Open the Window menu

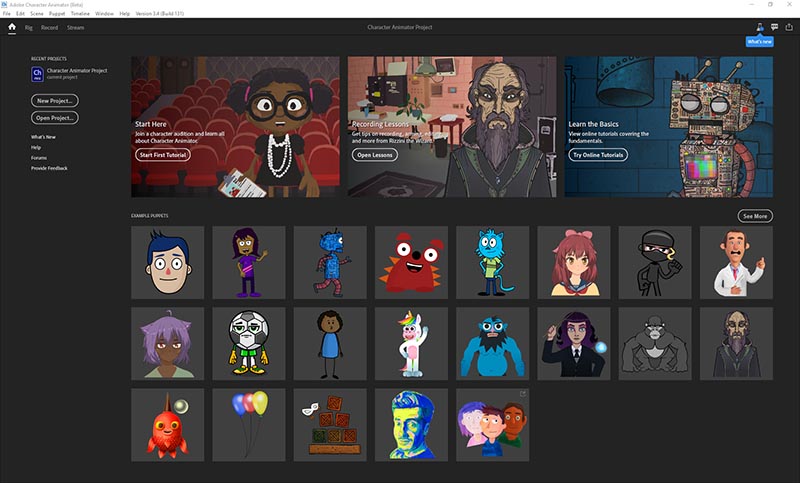click(x=104, y=14)
